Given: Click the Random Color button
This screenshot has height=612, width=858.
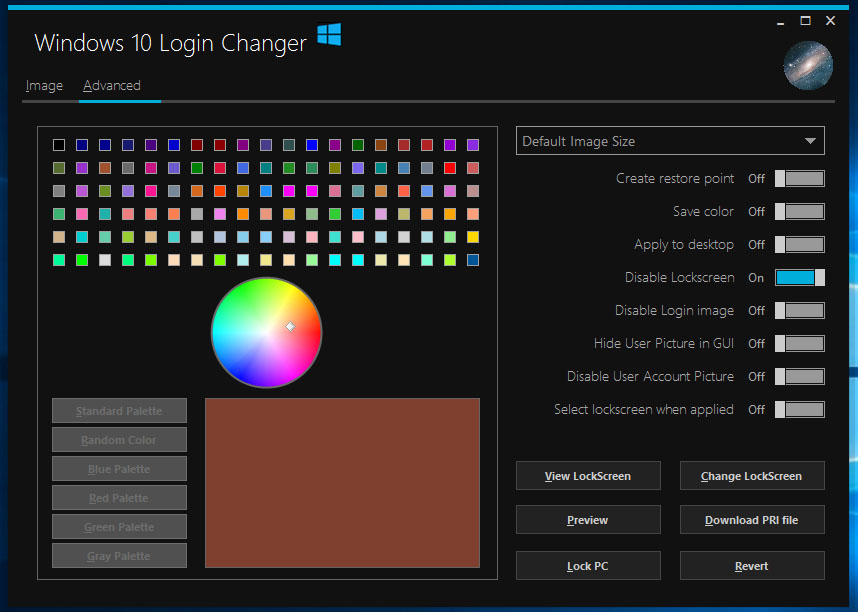Looking at the screenshot, I should pos(119,440).
